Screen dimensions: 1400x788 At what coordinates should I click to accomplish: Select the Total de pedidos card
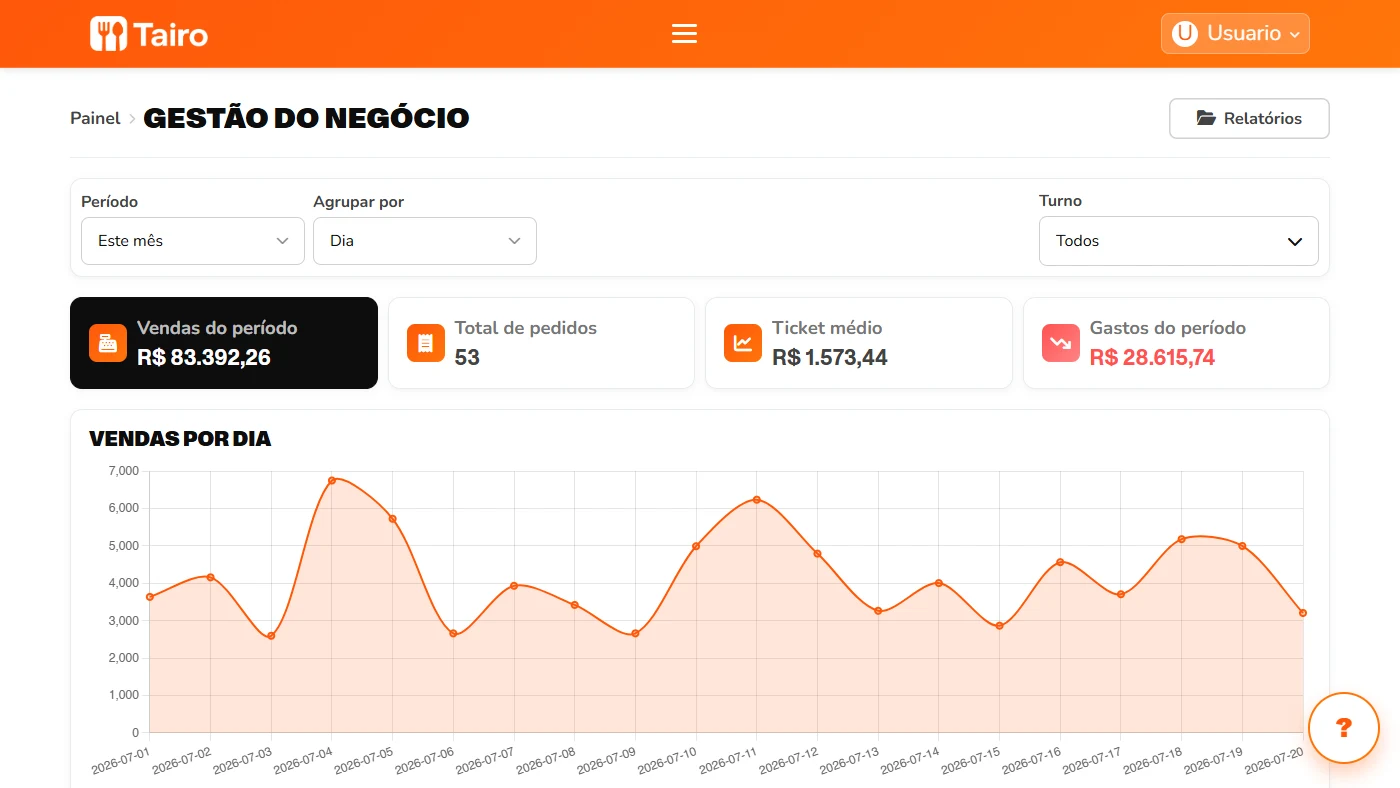pyautogui.click(x=541, y=343)
